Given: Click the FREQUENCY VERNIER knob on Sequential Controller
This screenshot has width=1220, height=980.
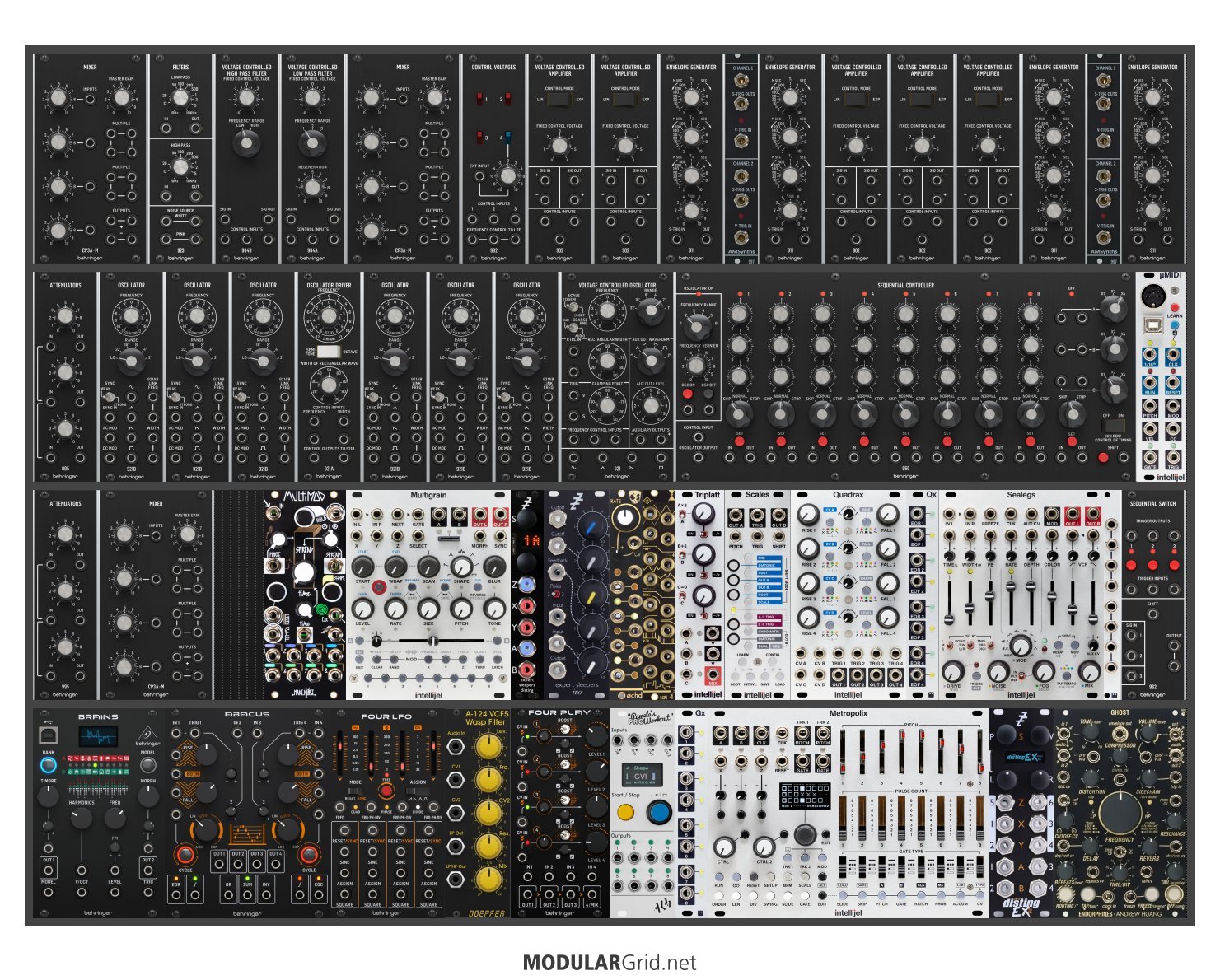Looking at the screenshot, I should tap(698, 366).
